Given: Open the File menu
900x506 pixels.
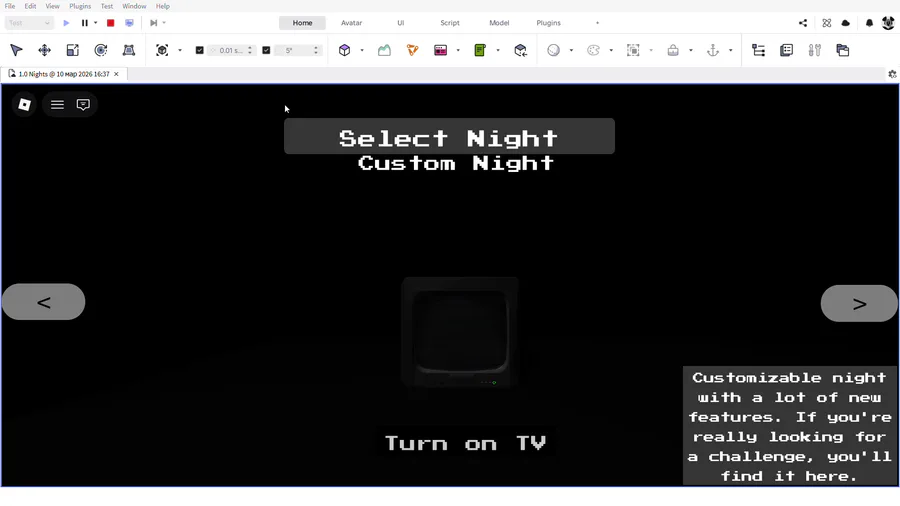Looking at the screenshot, I should tap(10, 6).
